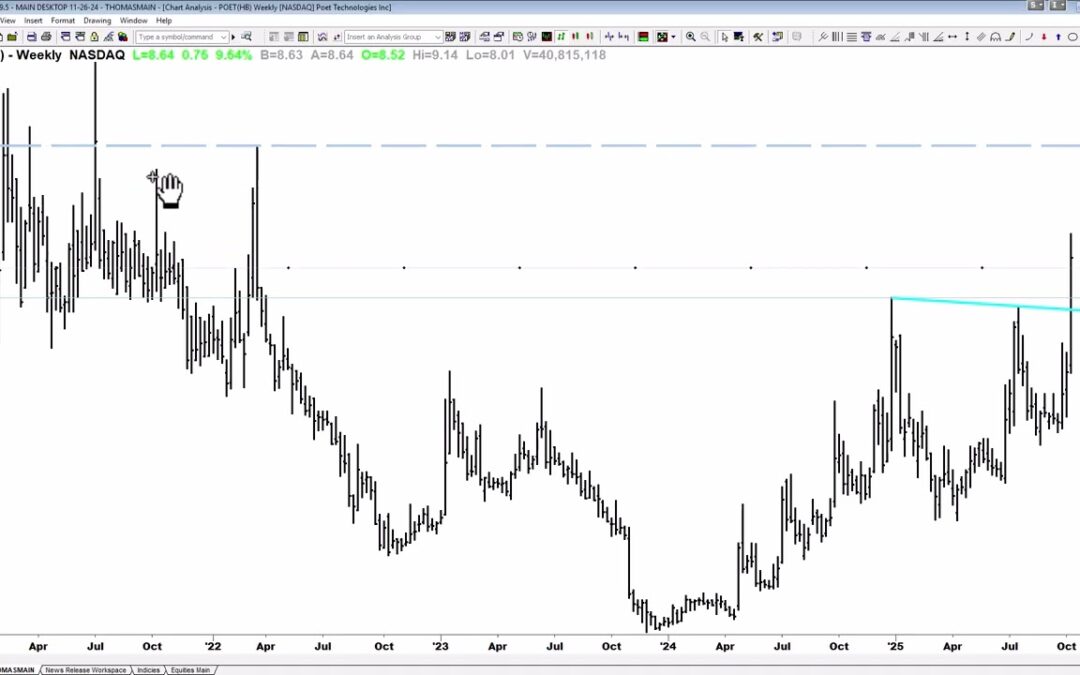The height and width of the screenshot is (675, 1080).
Task: Open the Format menu
Action: coord(63,20)
